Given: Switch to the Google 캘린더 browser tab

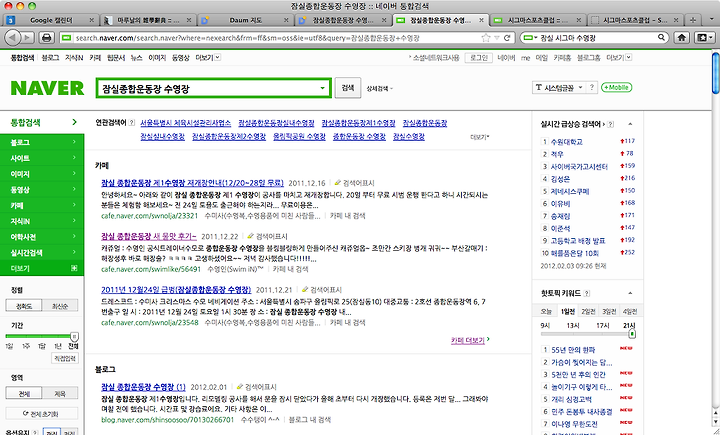Looking at the screenshot, I should 51,20.
